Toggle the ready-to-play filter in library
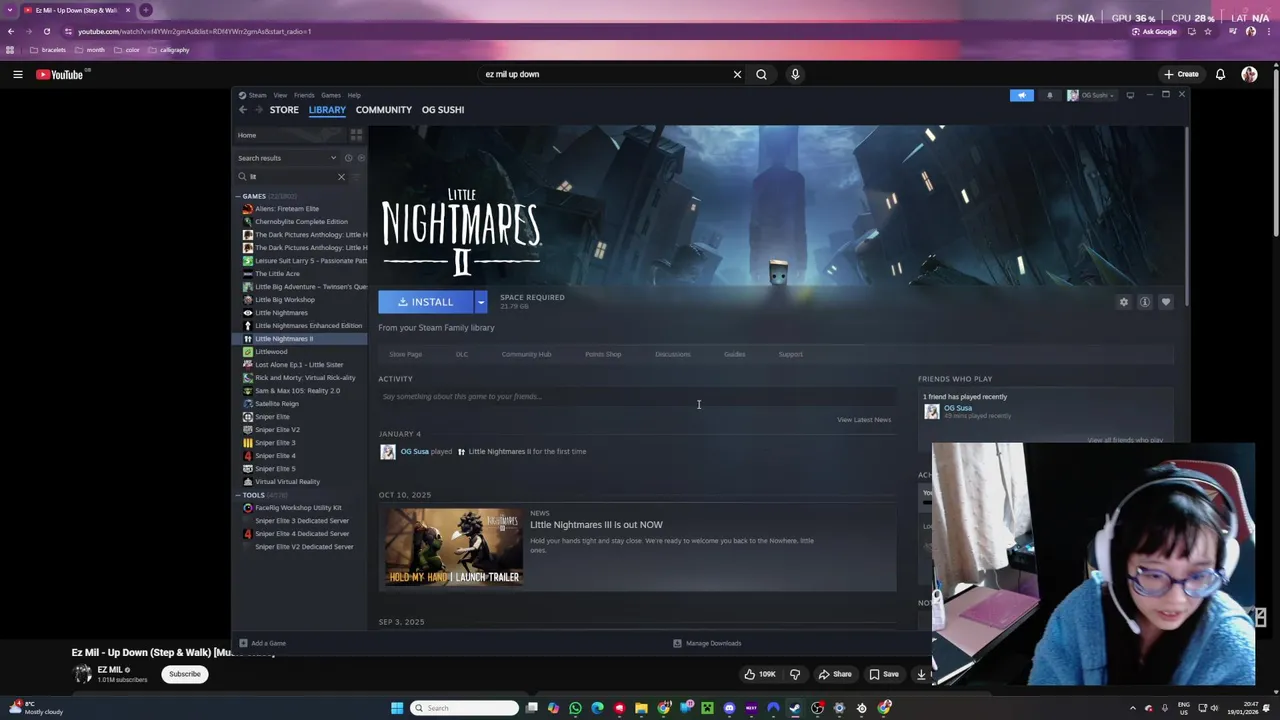This screenshot has width=1280, height=720. click(361, 158)
